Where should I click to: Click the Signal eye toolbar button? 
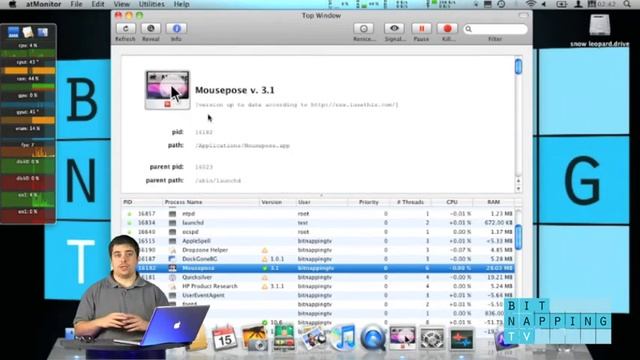point(394,29)
